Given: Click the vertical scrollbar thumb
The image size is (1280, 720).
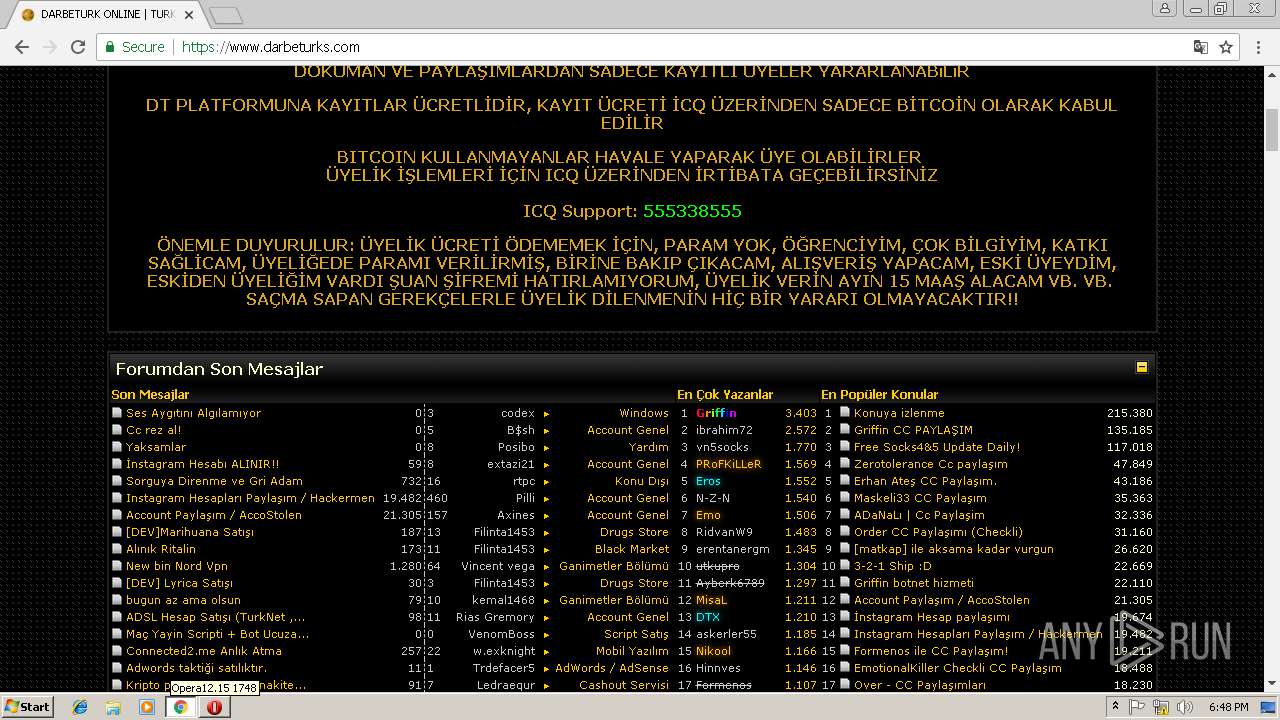Looking at the screenshot, I should 1272,130.
